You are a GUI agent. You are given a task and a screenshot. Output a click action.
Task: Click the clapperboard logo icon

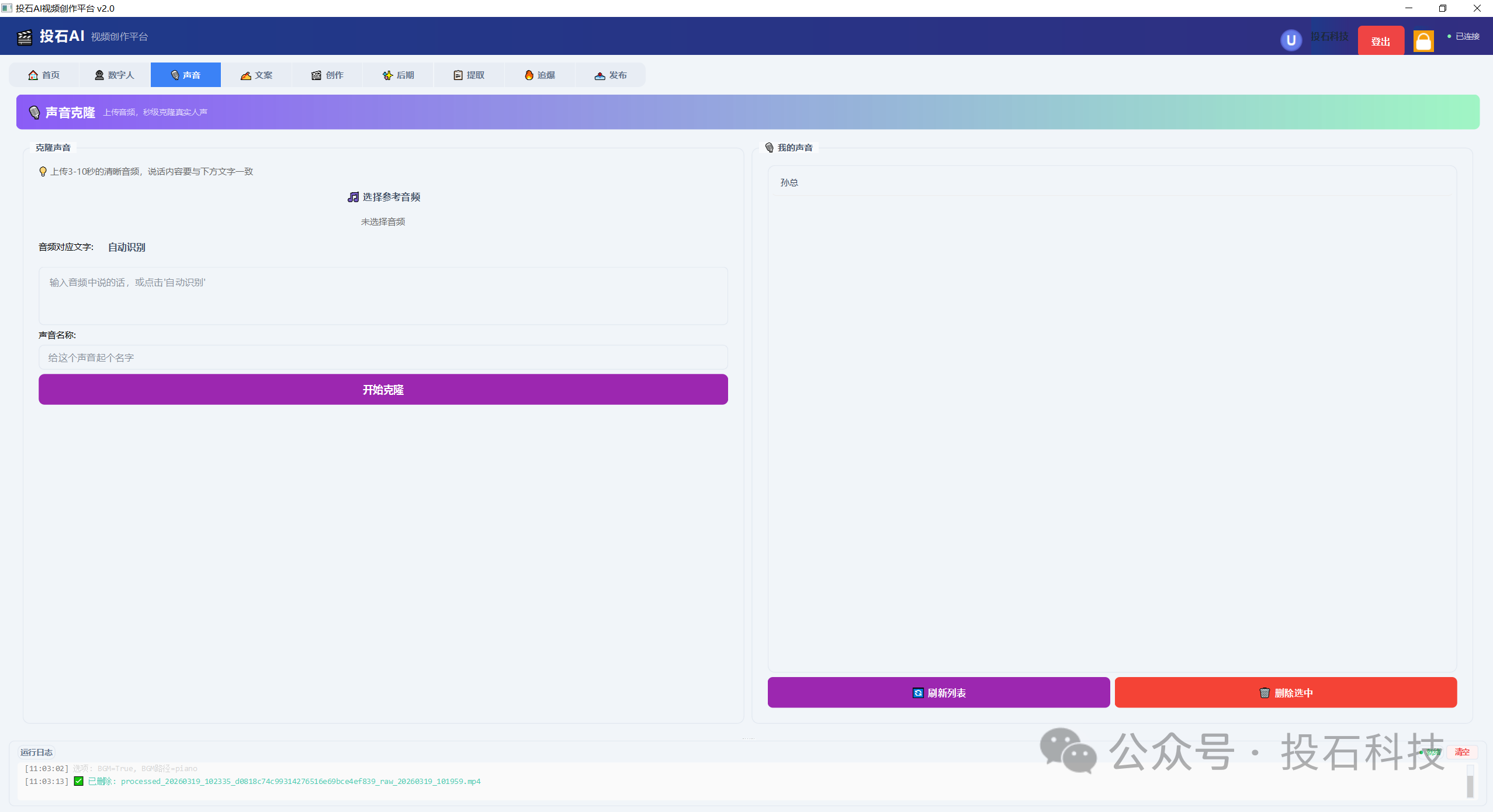click(25, 37)
